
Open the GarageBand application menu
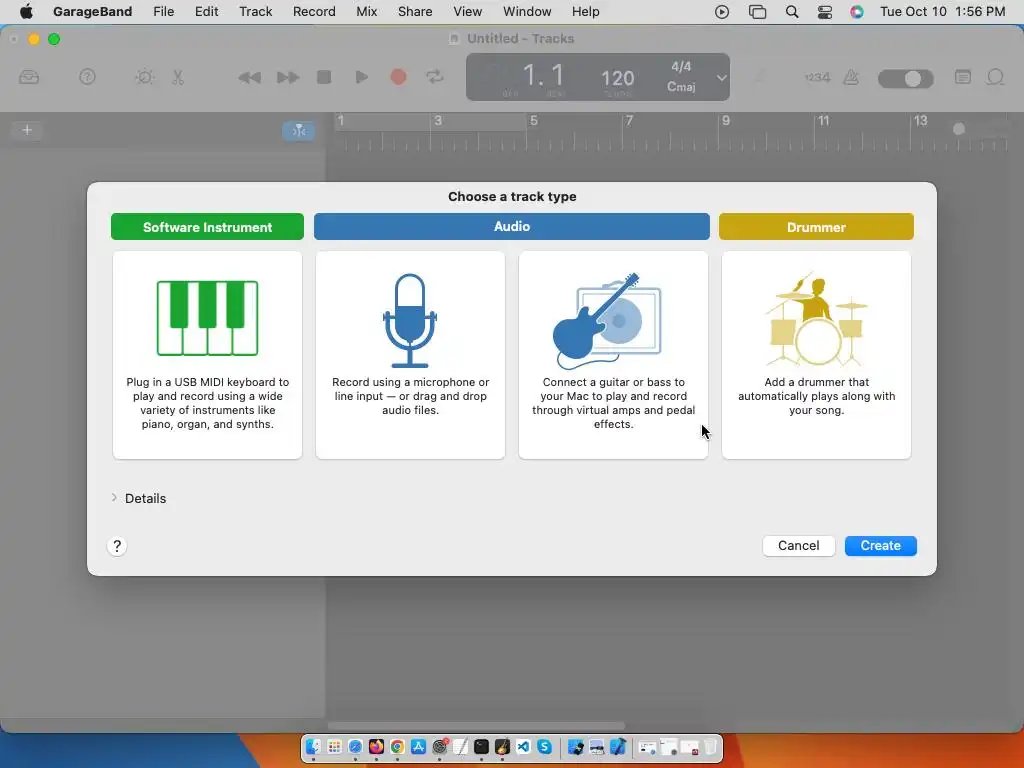click(92, 11)
